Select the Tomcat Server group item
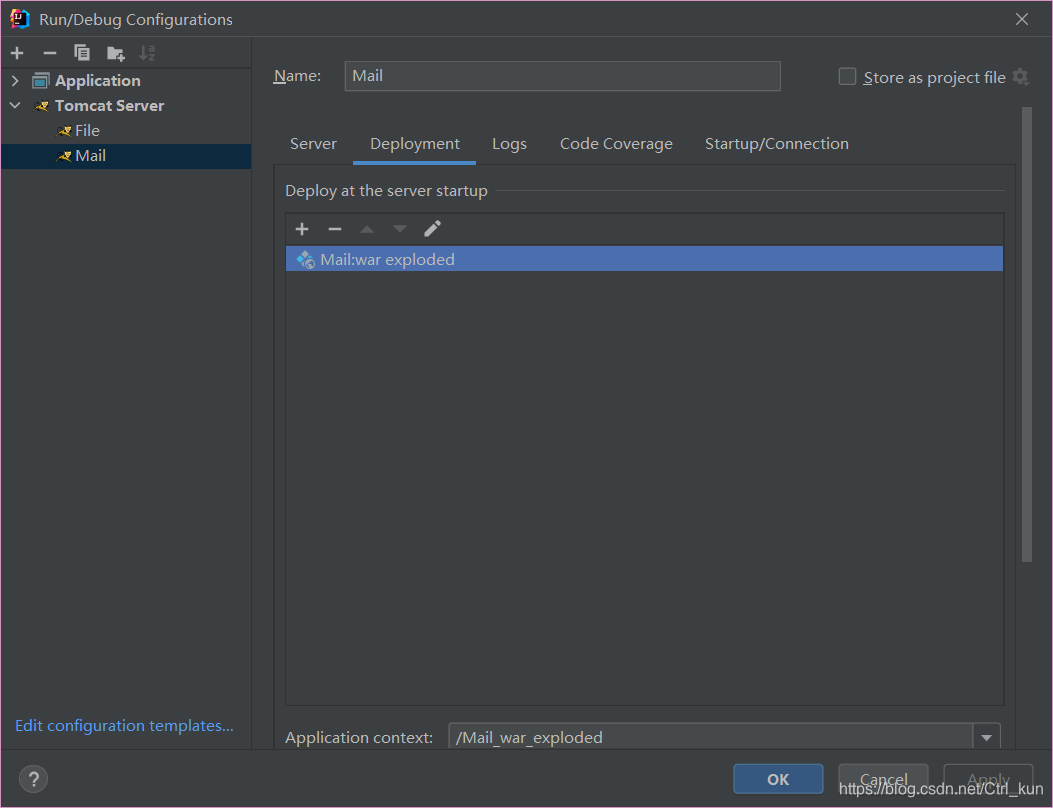The width and height of the screenshot is (1053, 808). [126, 105]
